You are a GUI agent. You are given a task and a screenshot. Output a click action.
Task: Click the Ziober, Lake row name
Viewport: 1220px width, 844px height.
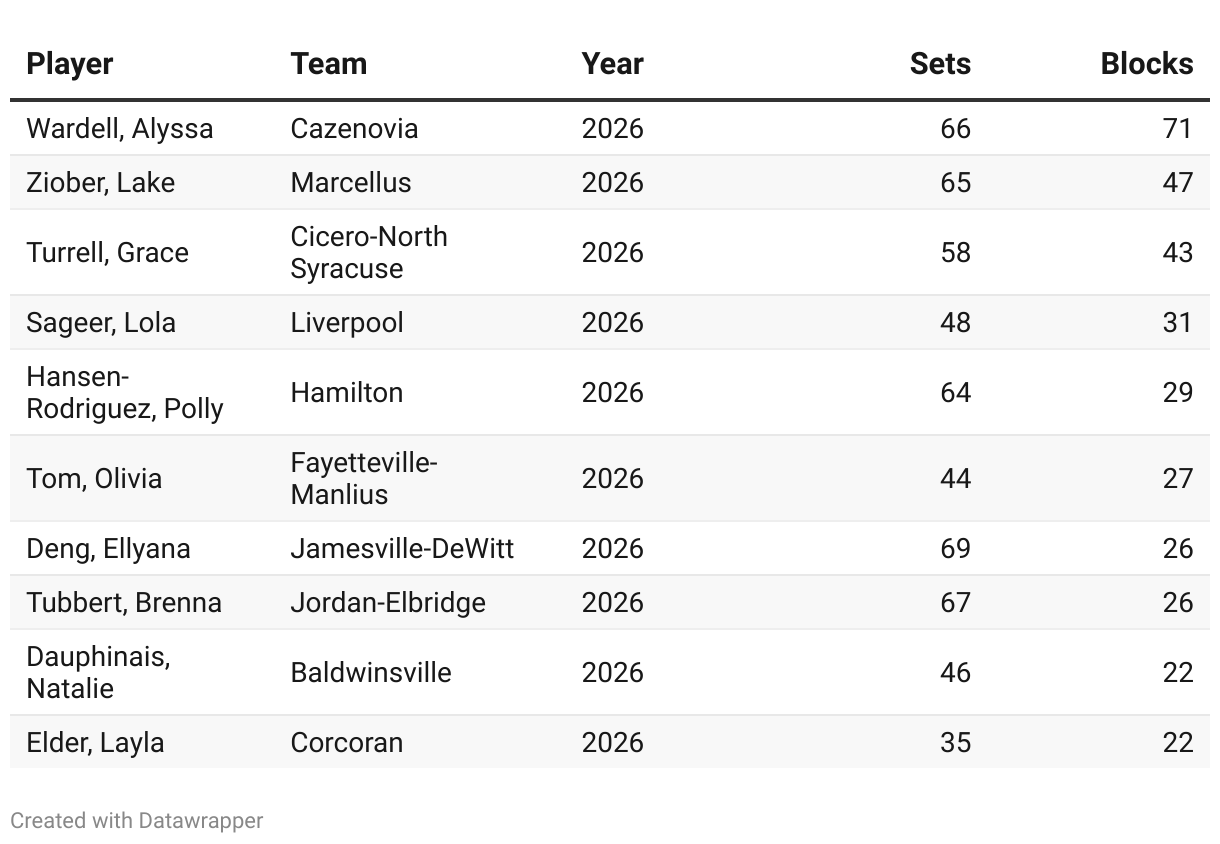(101, 183)
